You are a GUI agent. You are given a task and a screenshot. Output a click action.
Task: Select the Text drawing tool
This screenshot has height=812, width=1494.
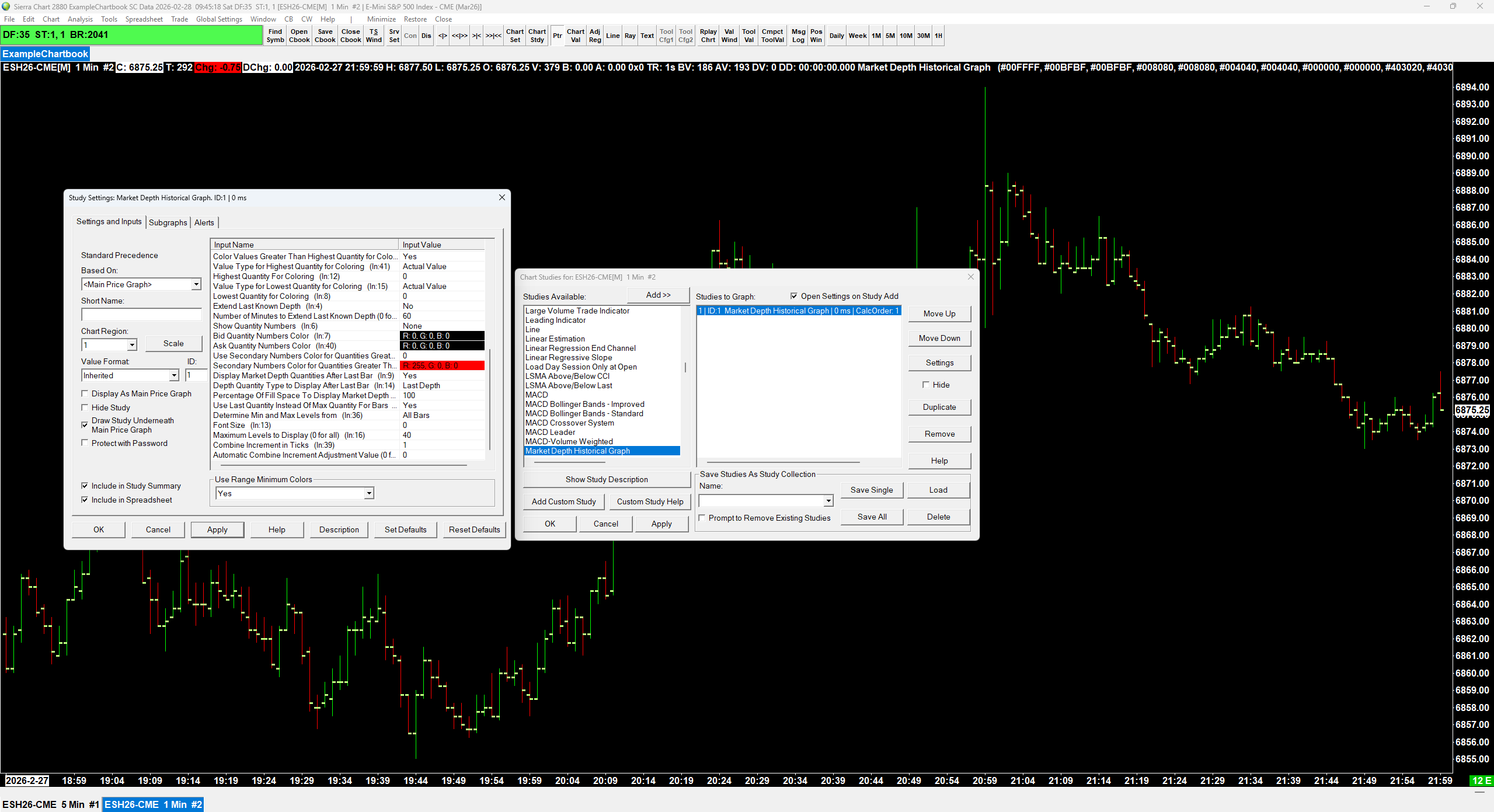[647, 36]
